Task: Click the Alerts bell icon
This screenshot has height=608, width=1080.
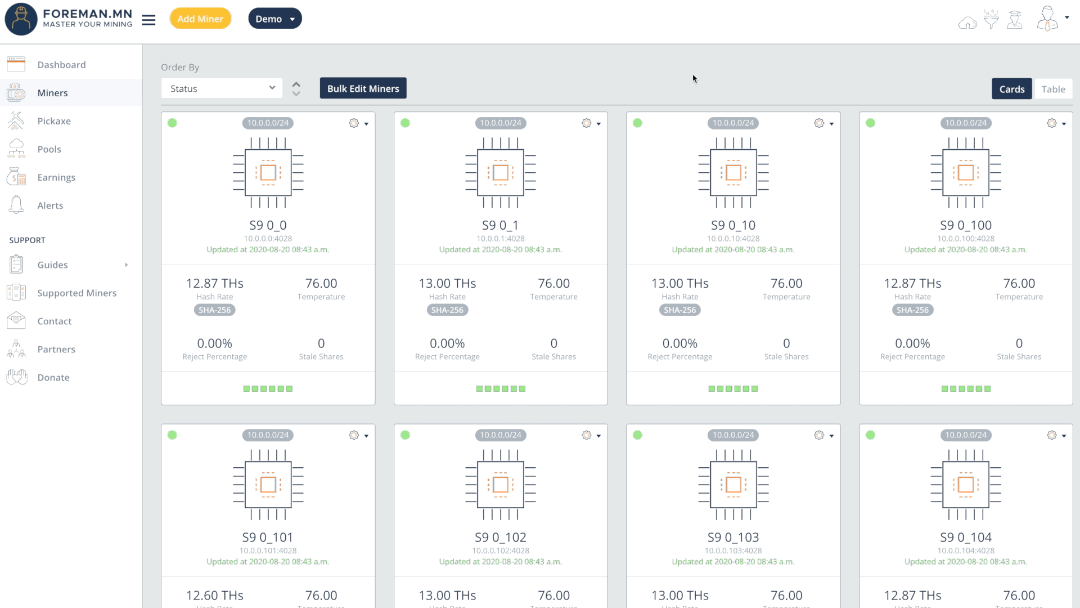Action: [16, 205]
